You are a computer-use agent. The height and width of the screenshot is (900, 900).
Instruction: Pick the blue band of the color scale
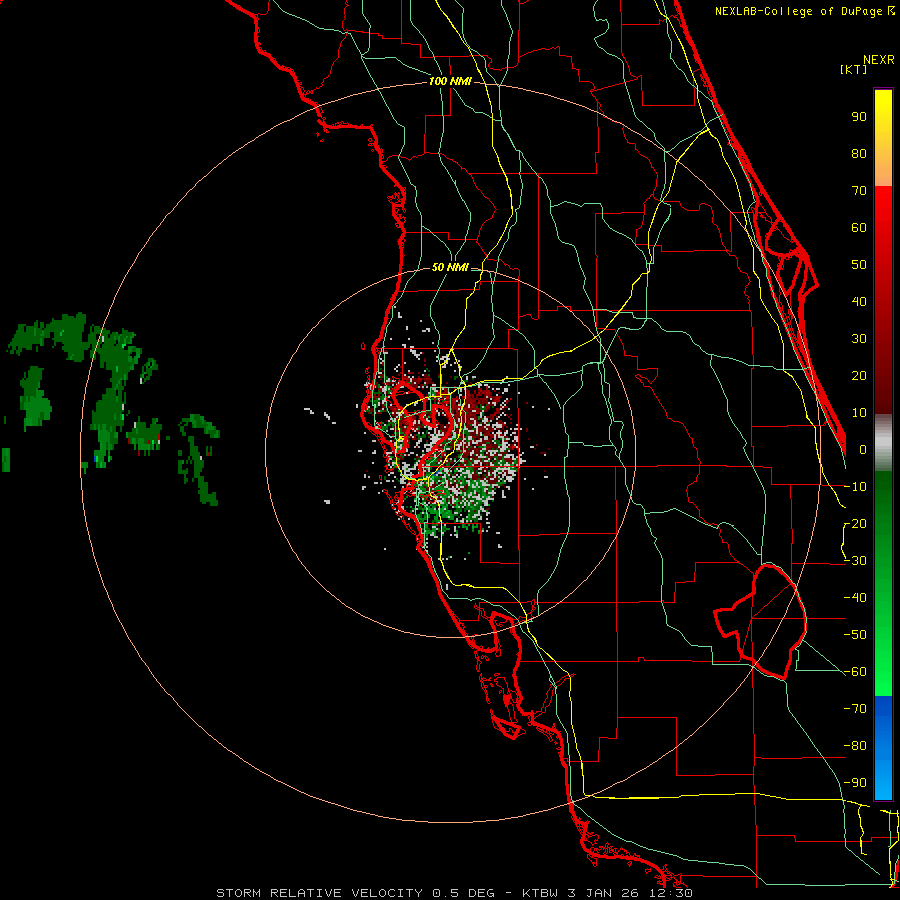[883, 747]
